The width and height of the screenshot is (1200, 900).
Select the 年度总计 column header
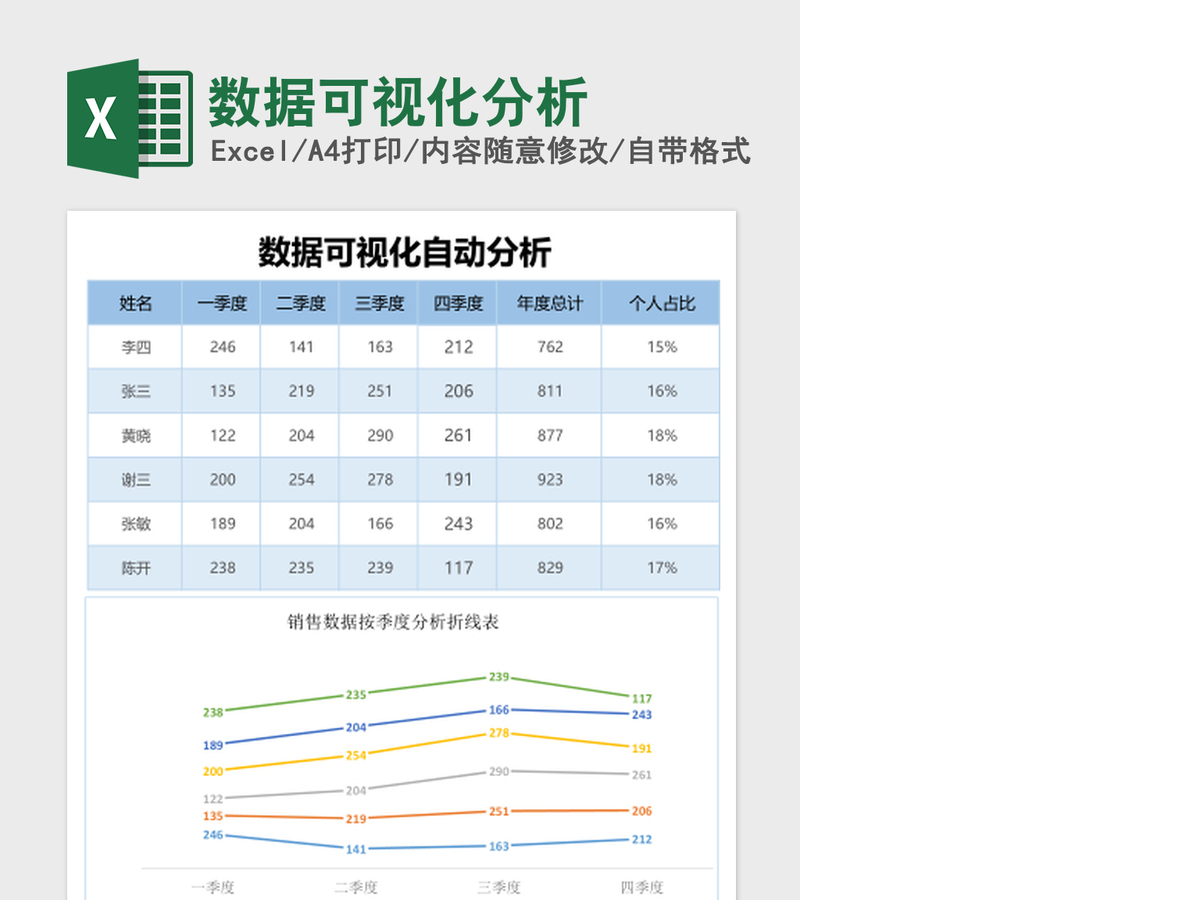click(x=550, y=303)
